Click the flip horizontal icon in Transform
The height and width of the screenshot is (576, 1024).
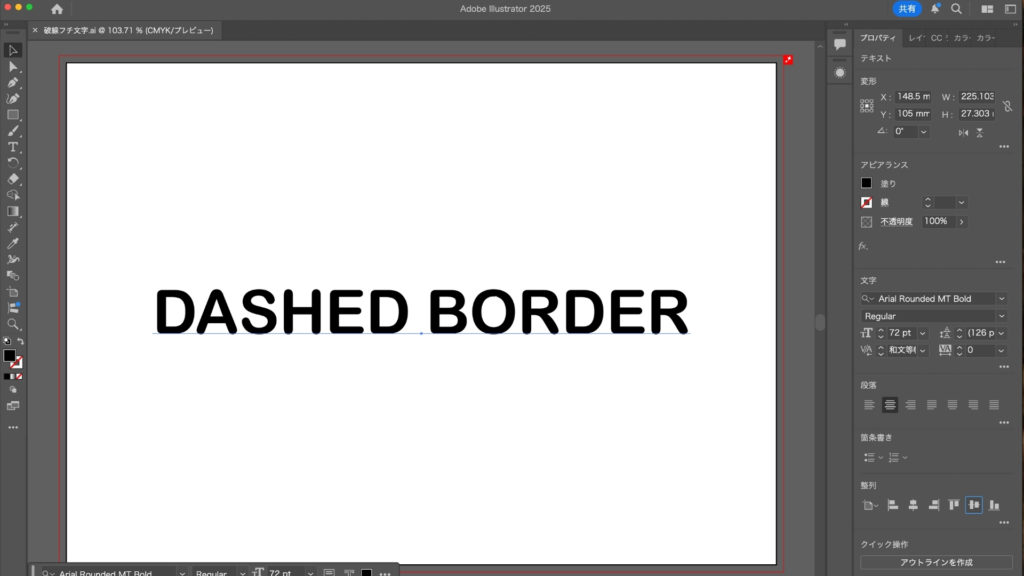point(963,132)
